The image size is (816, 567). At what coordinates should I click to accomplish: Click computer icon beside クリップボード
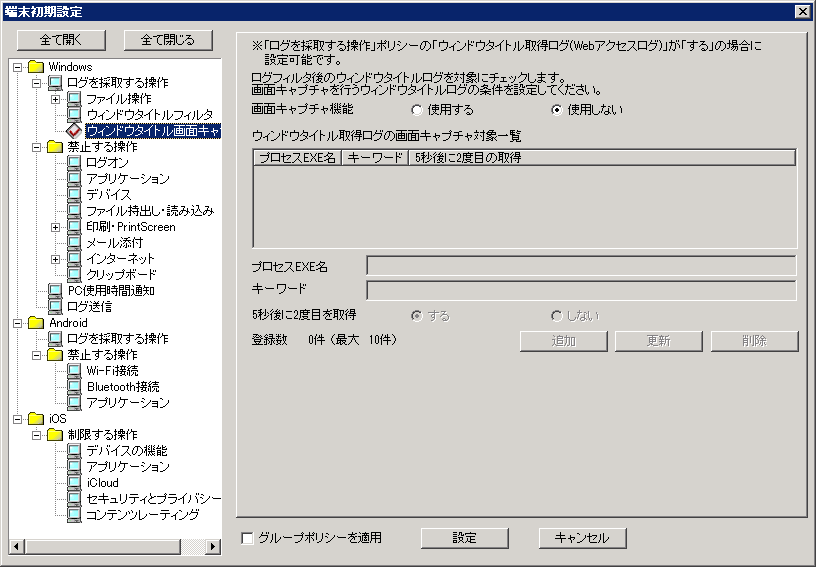pyautogui.click(x=74, y=275)
